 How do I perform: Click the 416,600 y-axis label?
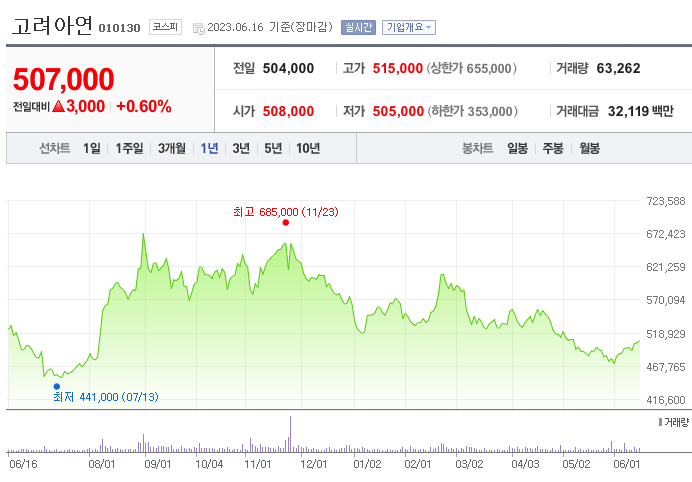coord(666,400)
